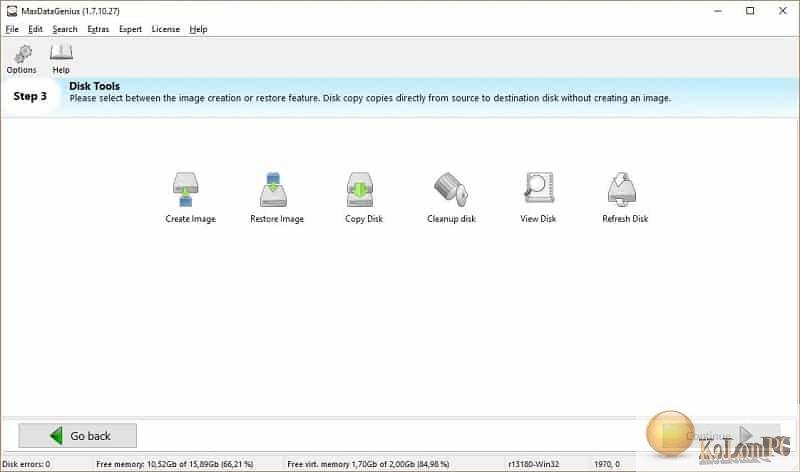800x472 pixels.
Task: Open the Help menu in menu bar
Action: [198, 29]
